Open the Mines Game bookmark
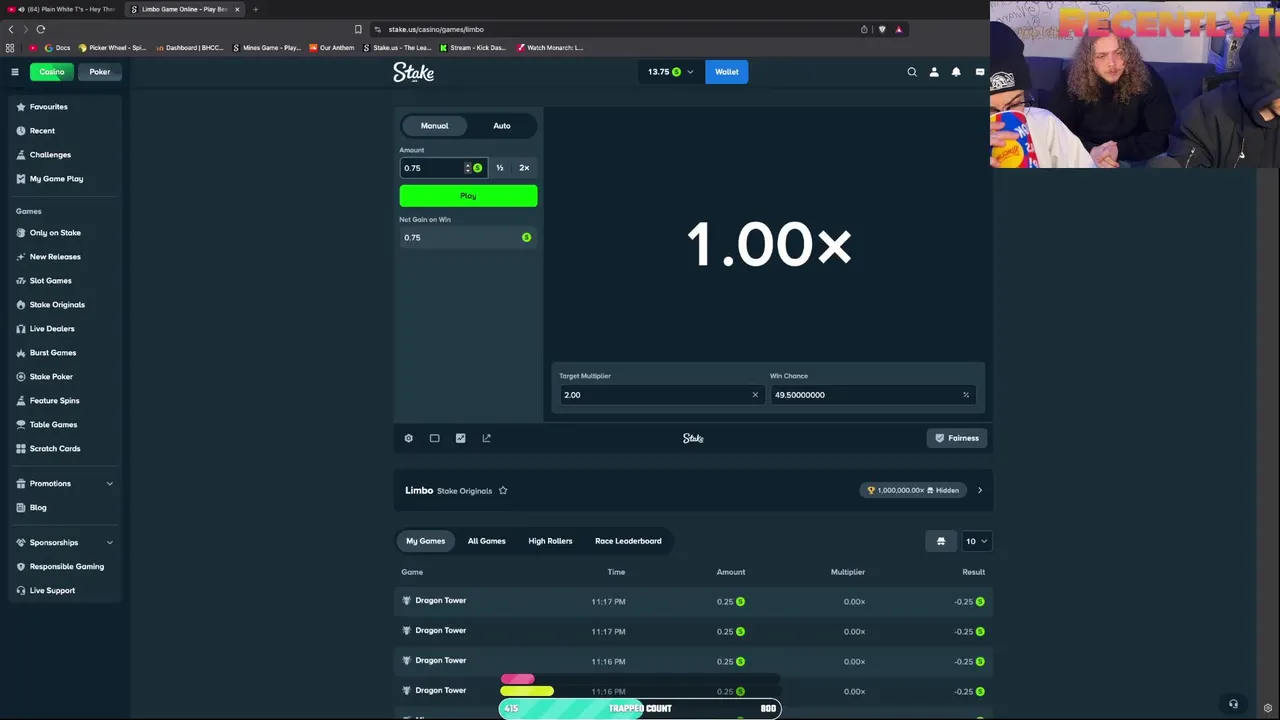This screenshot has width=1280, height=720. [x=266, y=47]
